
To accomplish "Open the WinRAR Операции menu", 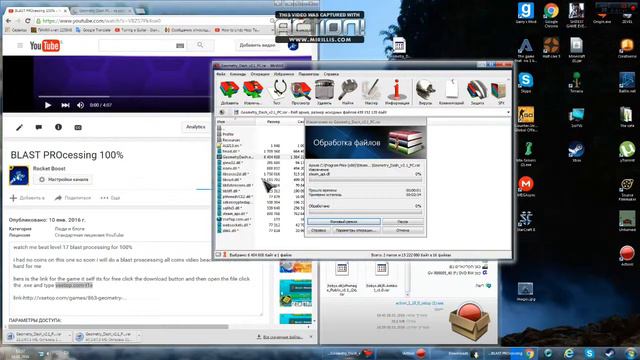I will (260, 74).
